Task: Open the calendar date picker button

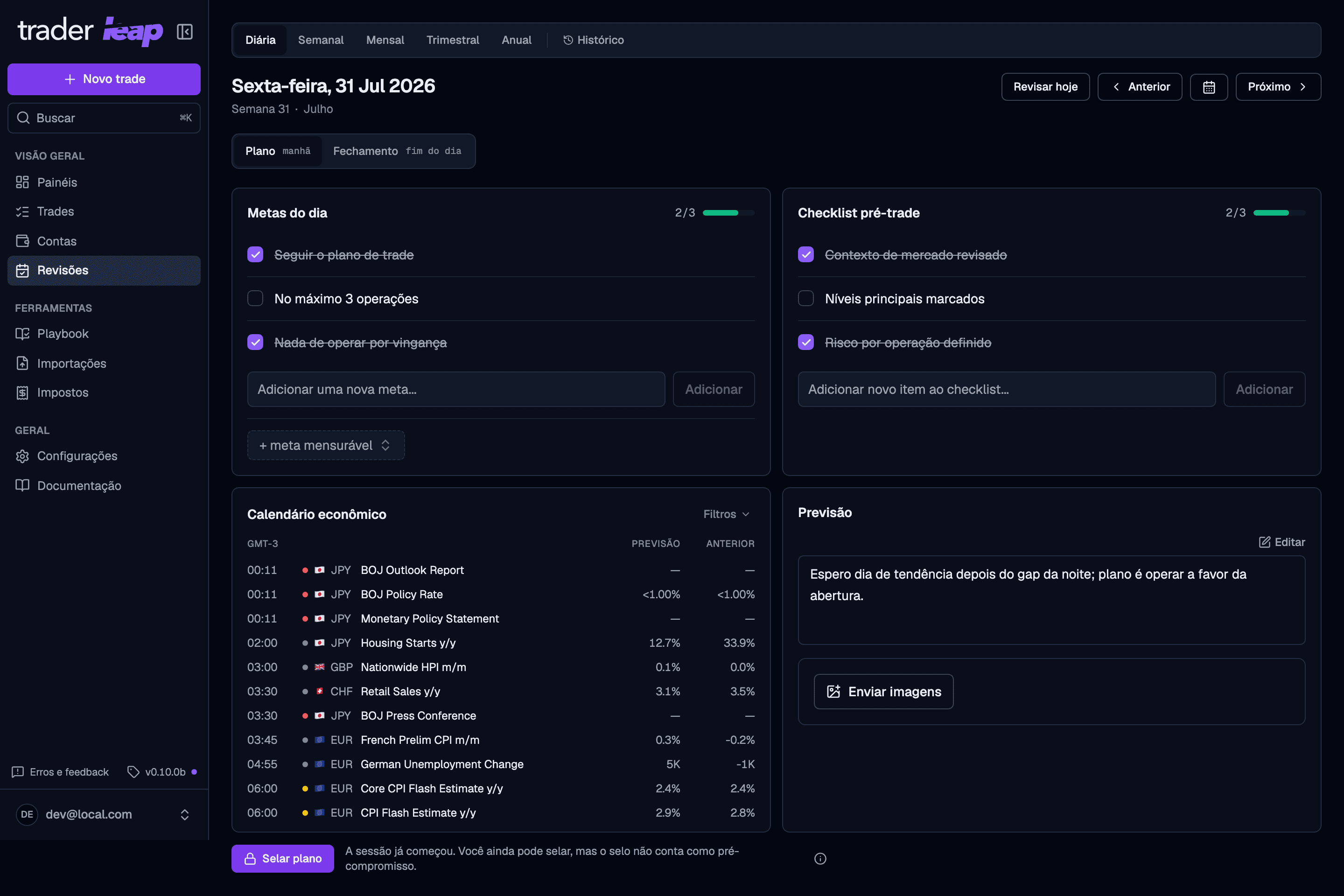Action: pos(1209,87)
